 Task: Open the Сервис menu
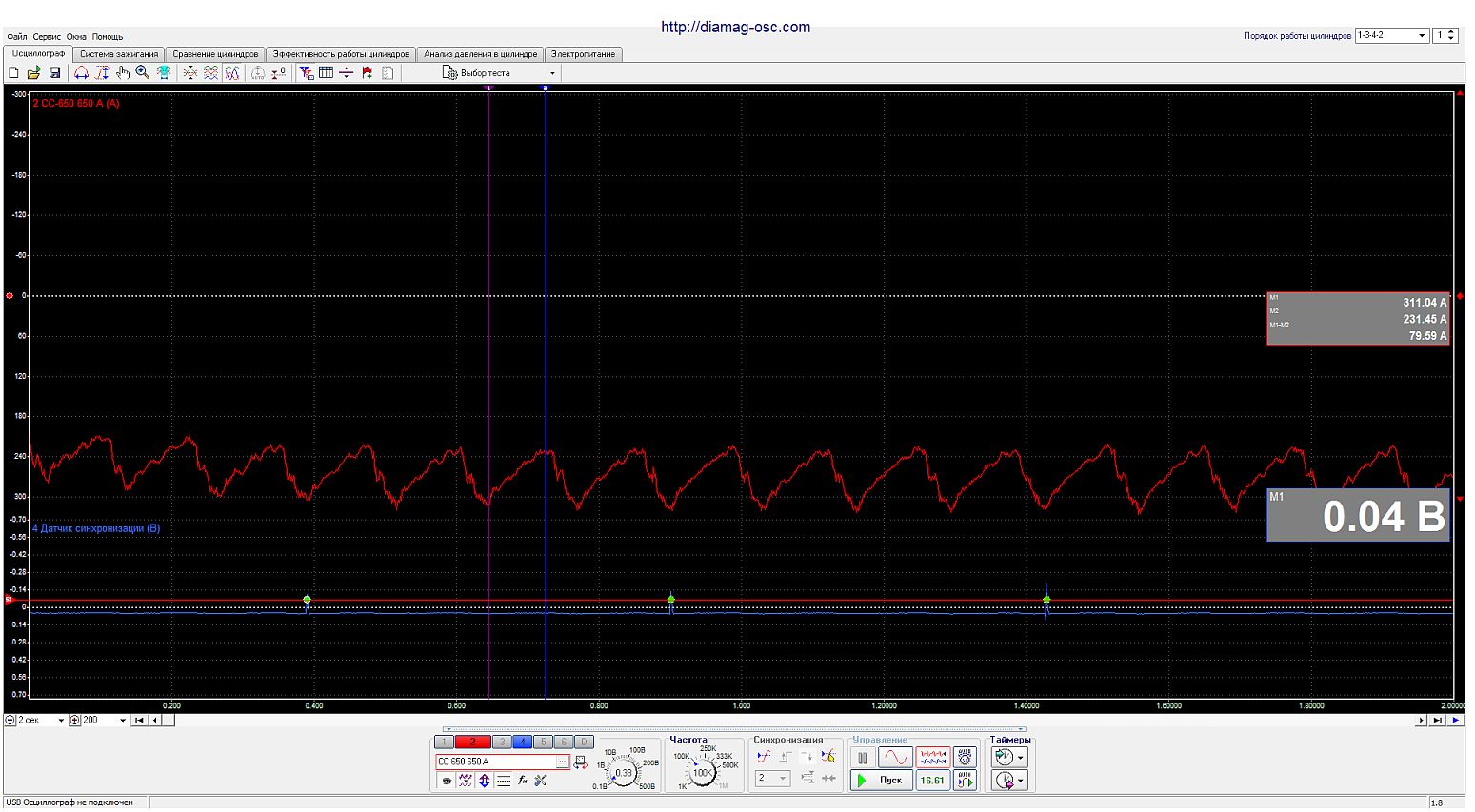(47, 37)
